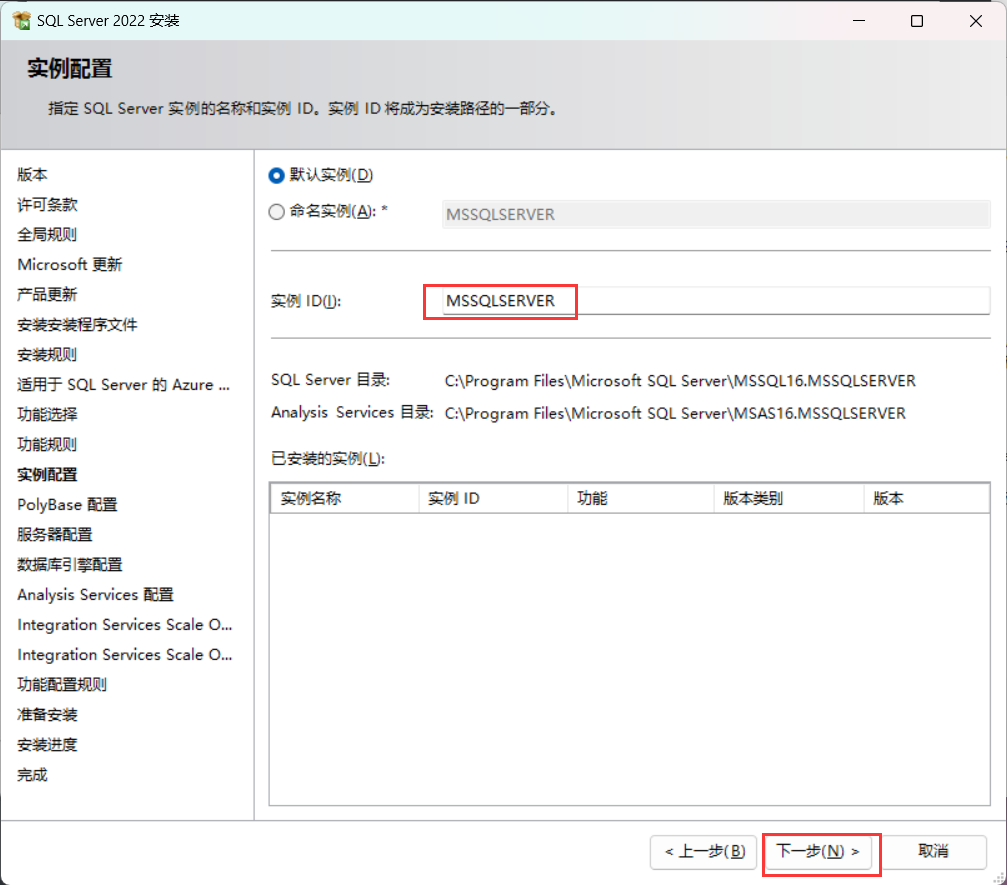Click the bold 实例配置 step in the sidebar
This screenshot has width=1007, height=885.
pyautogui.click(x=47, y=475)
